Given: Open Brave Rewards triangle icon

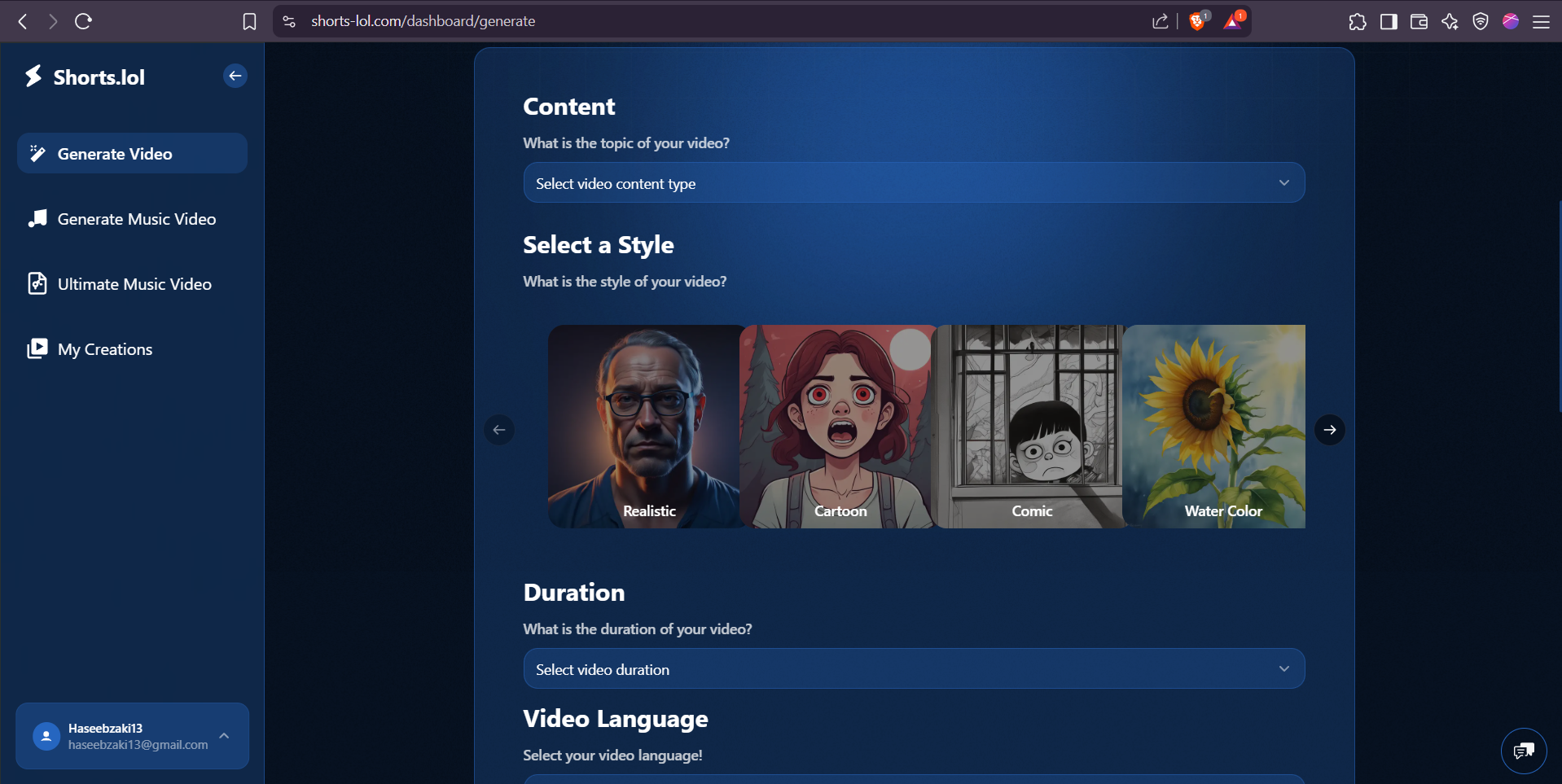Looking at the screenshot, I should tap(1233, 21).
